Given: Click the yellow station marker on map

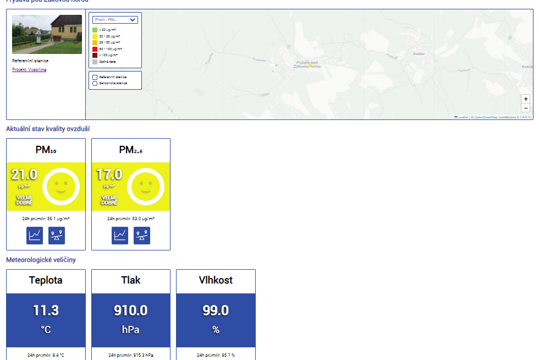Looking at the screenshot, I should coord(310,65).
